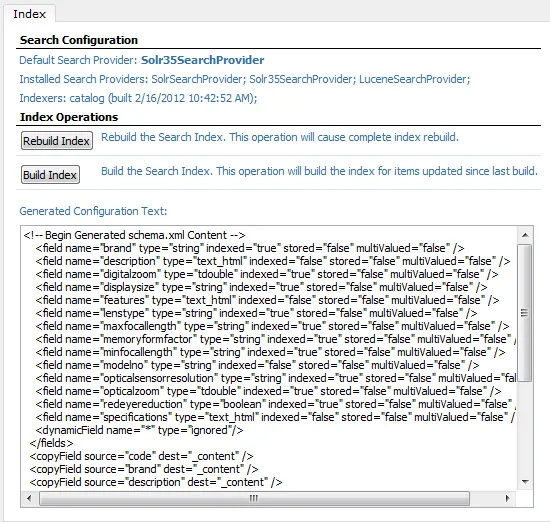The image size is (550, 522).
Task: Click the Generated Configuration Text label
Action: tap(93, 211)
